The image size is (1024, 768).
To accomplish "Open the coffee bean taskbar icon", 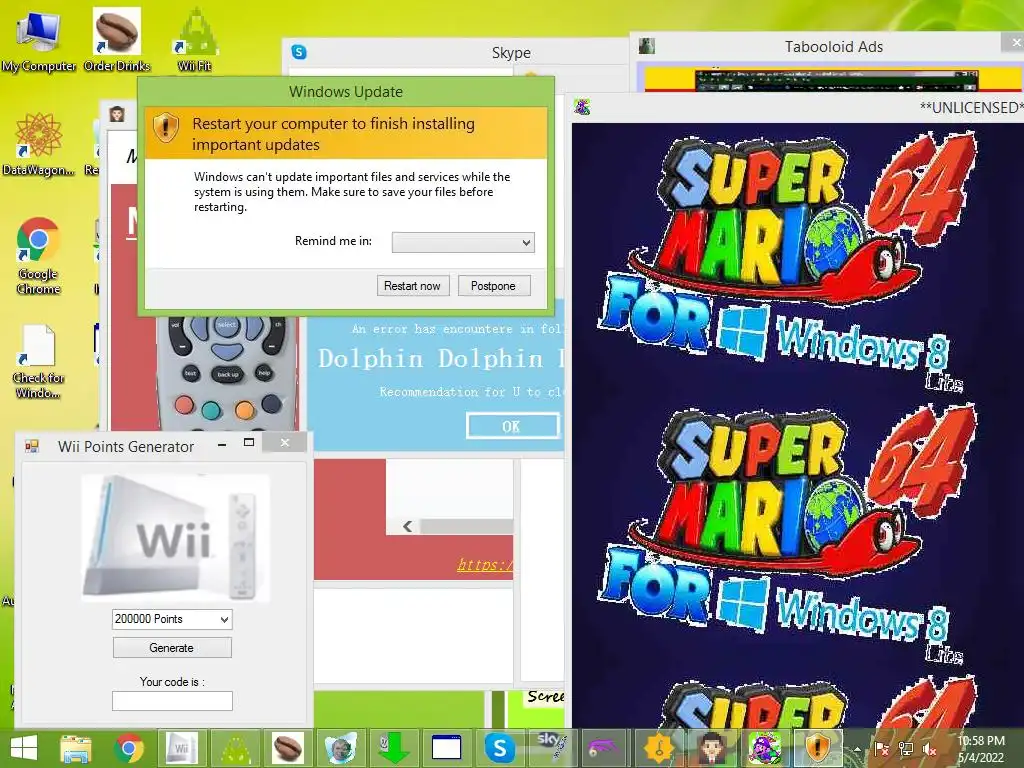I will [x=287, y=748].
